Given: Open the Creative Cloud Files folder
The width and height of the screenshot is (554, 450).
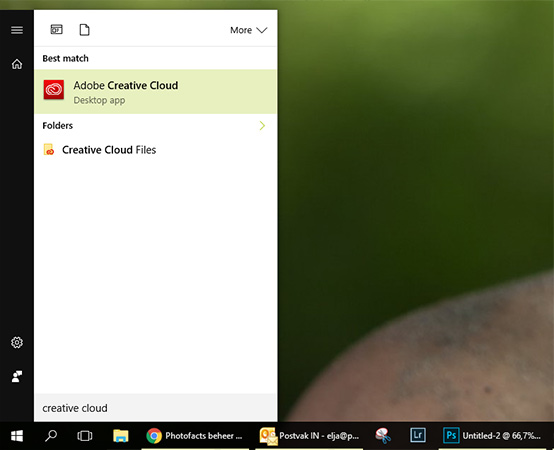Looking at the screenshot, I should coord(155,150).
